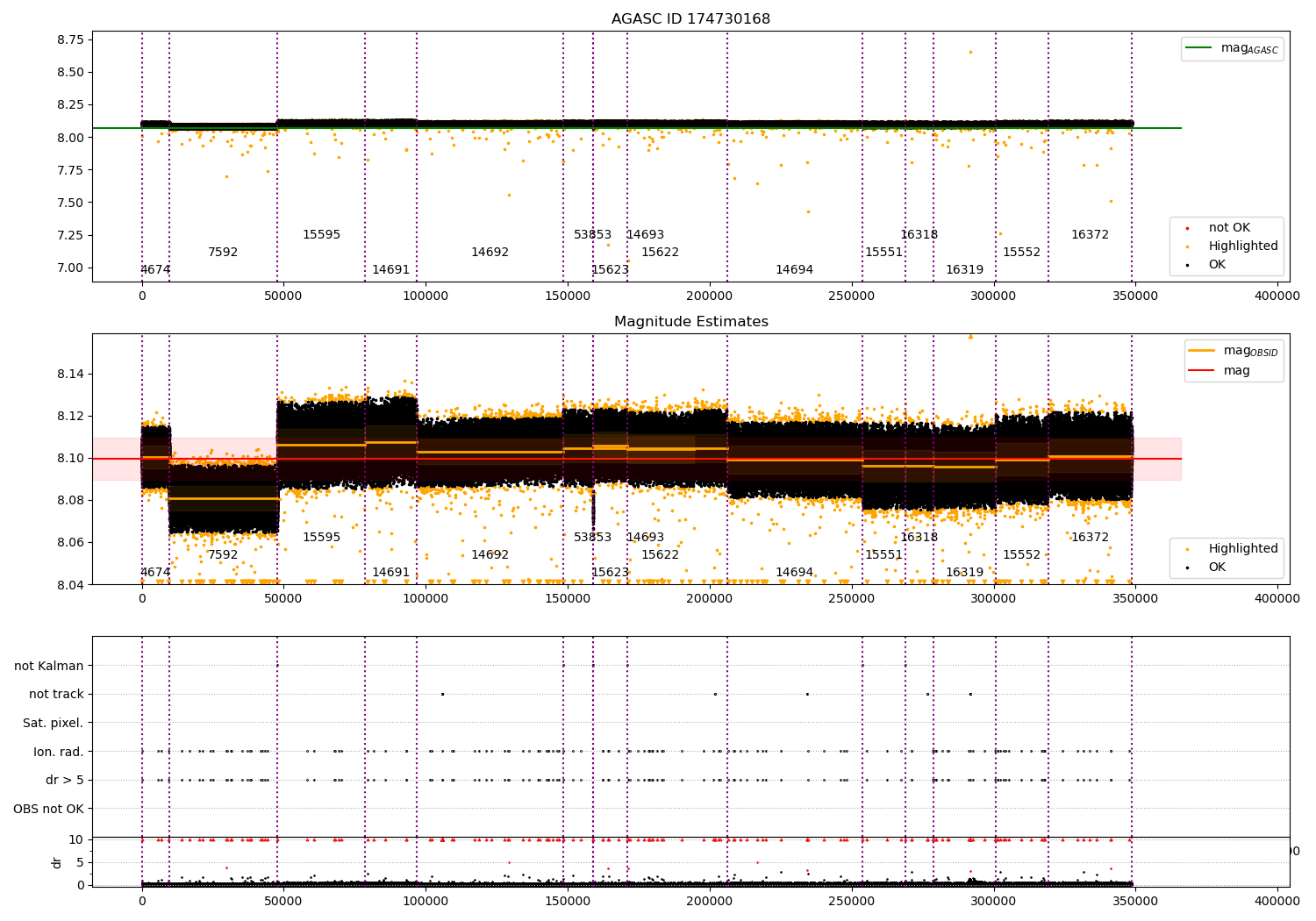Click obsid label 15595 in middle plot
Screen dimensions: 1316x921
[x=321, y=538]
